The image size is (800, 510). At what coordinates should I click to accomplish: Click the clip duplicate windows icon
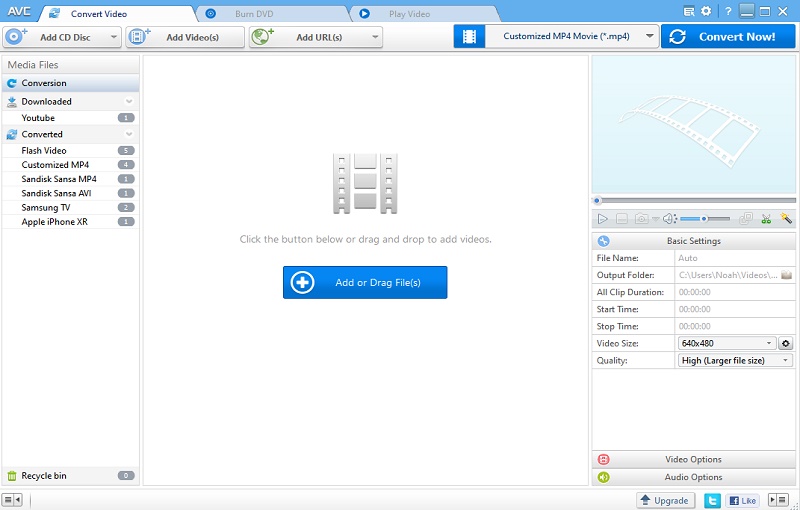pos(746,219)
